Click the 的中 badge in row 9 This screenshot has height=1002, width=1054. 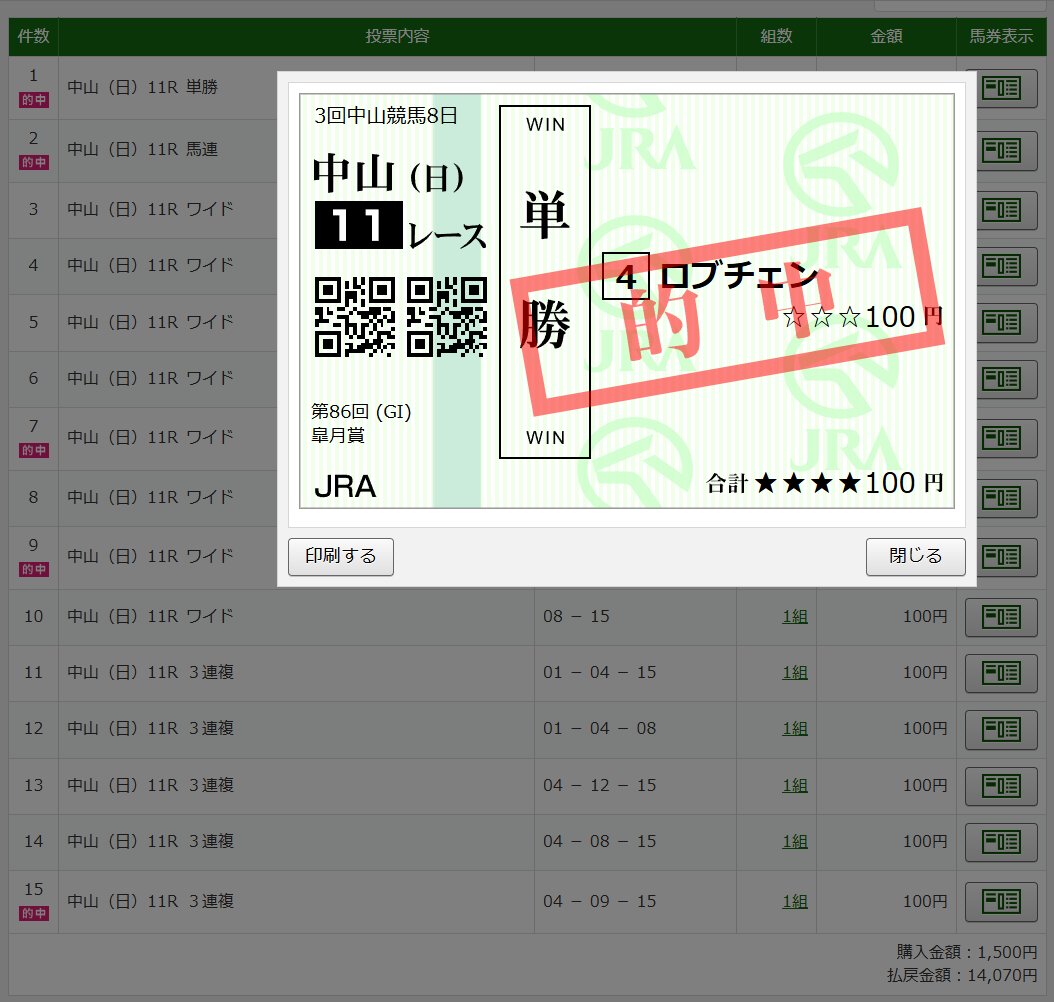[x=34, y=569]
